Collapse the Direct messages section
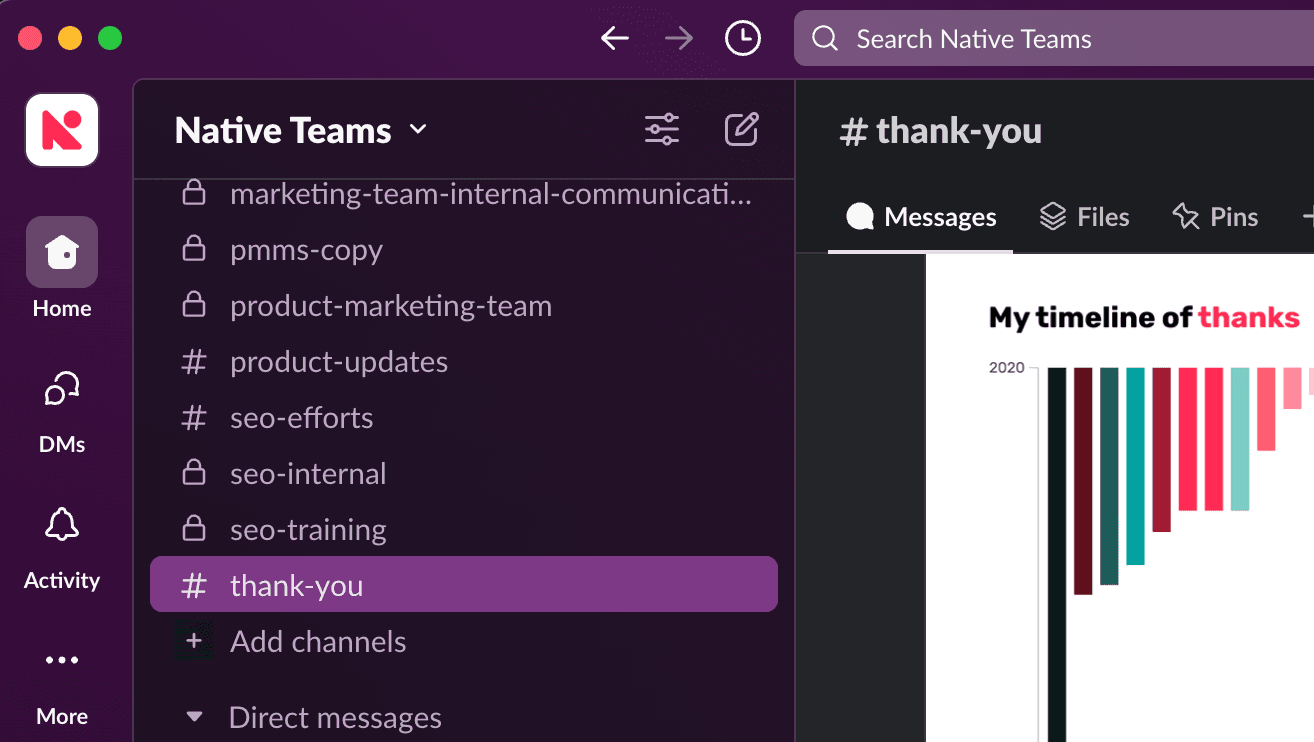The width and height of the screenshot is (1314, 742). coord(195,717)
